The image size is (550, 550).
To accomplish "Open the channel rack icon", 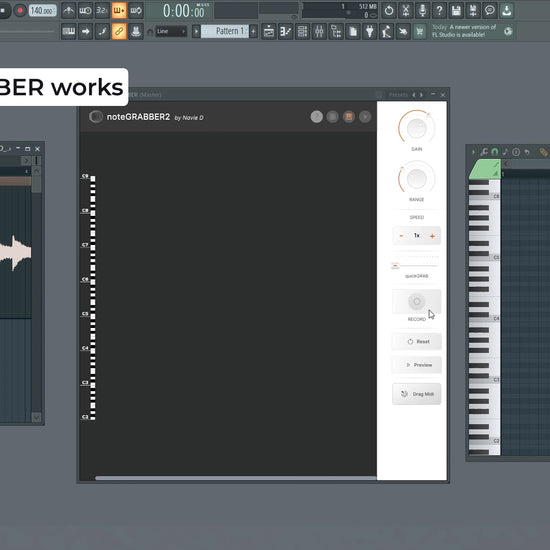I will 302,32.
